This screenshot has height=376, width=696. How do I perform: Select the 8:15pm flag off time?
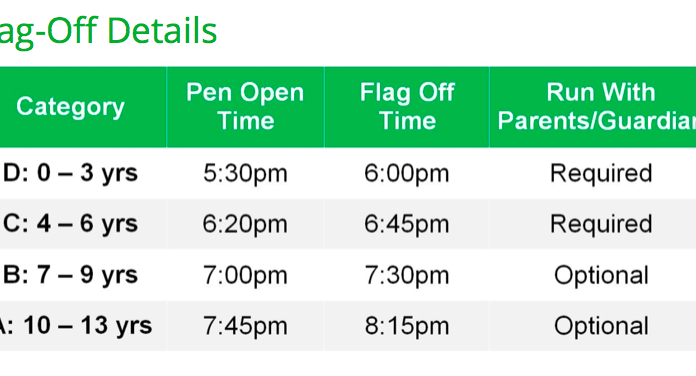(x=407, y=326)
